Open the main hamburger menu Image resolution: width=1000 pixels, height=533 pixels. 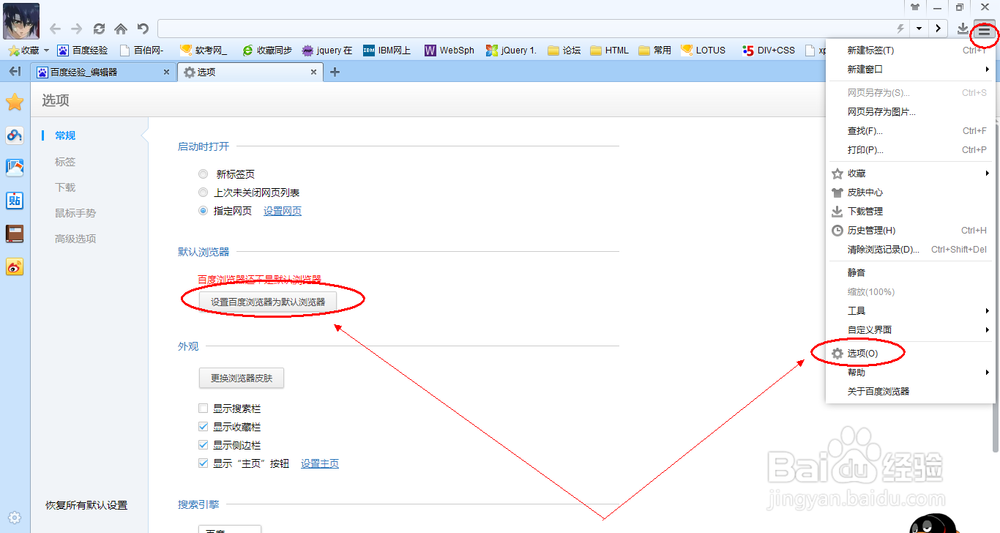(985, 31)
